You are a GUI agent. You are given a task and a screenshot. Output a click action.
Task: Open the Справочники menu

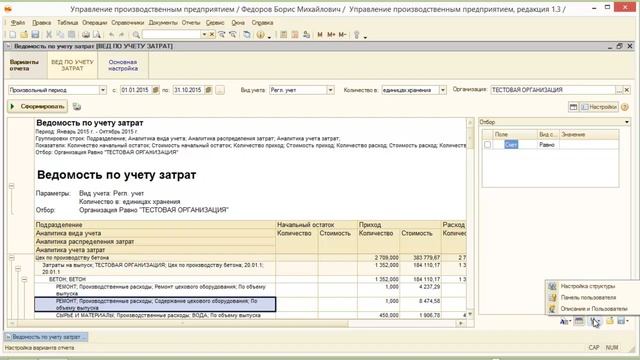(128, 23)
